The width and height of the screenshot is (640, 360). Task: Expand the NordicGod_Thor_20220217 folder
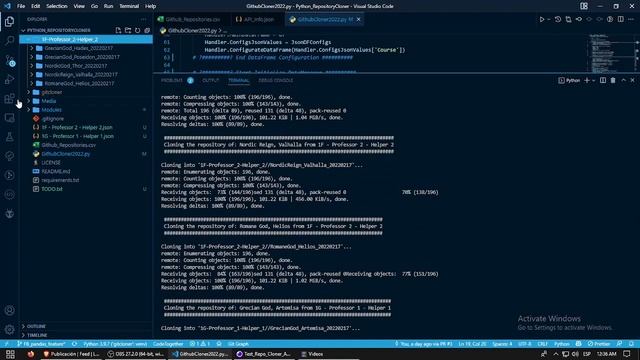(x=86, y=66)
